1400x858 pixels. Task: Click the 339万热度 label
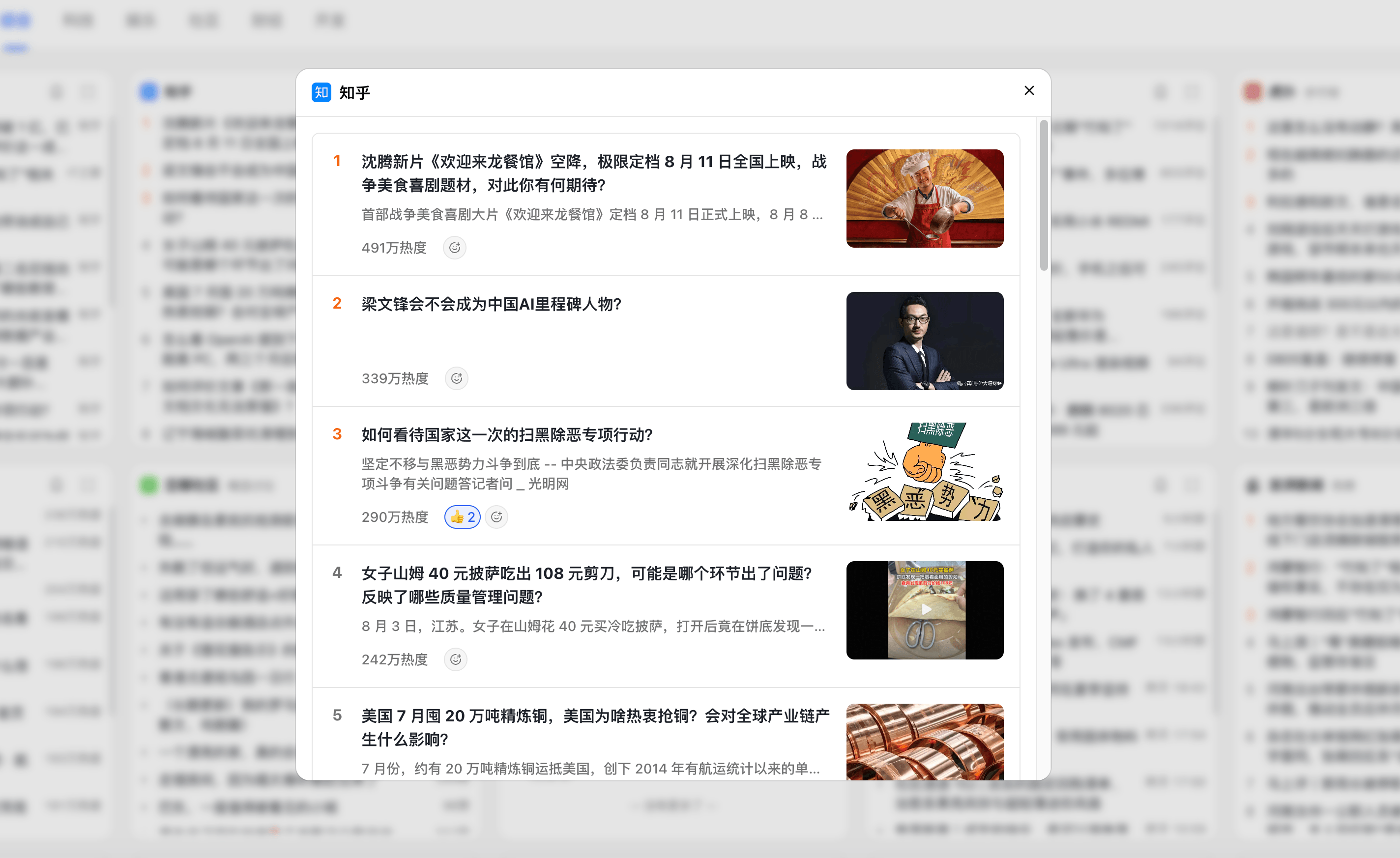[x=395, y=378]
